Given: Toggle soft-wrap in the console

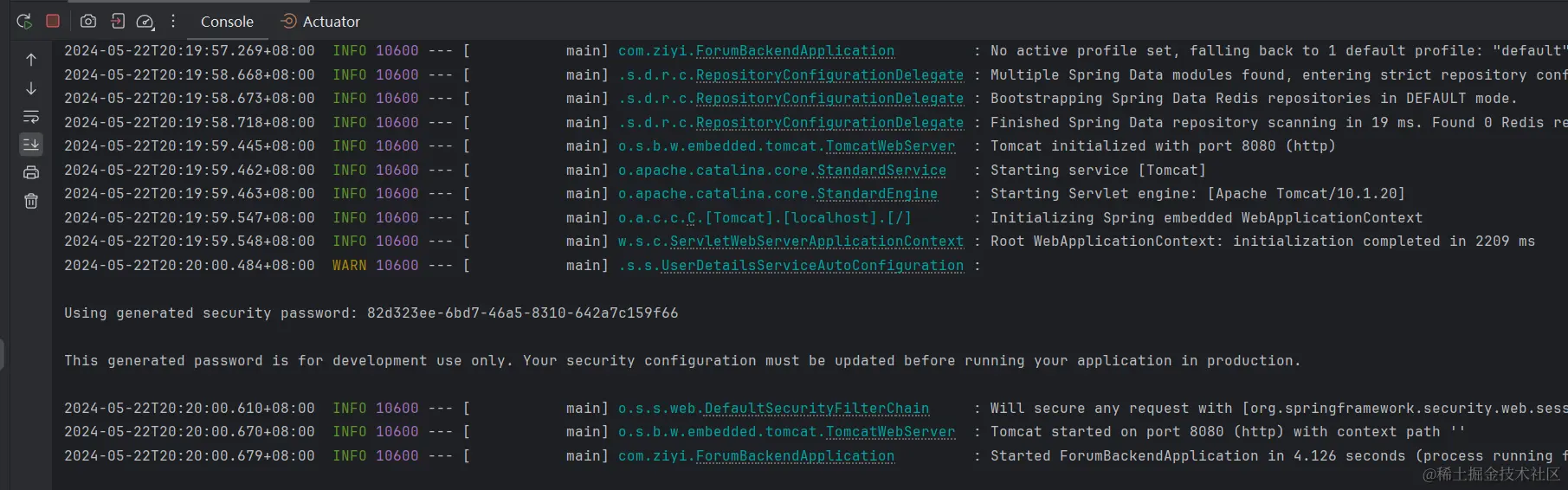Looking at the screenshot, I should click(x=31, y=116).
